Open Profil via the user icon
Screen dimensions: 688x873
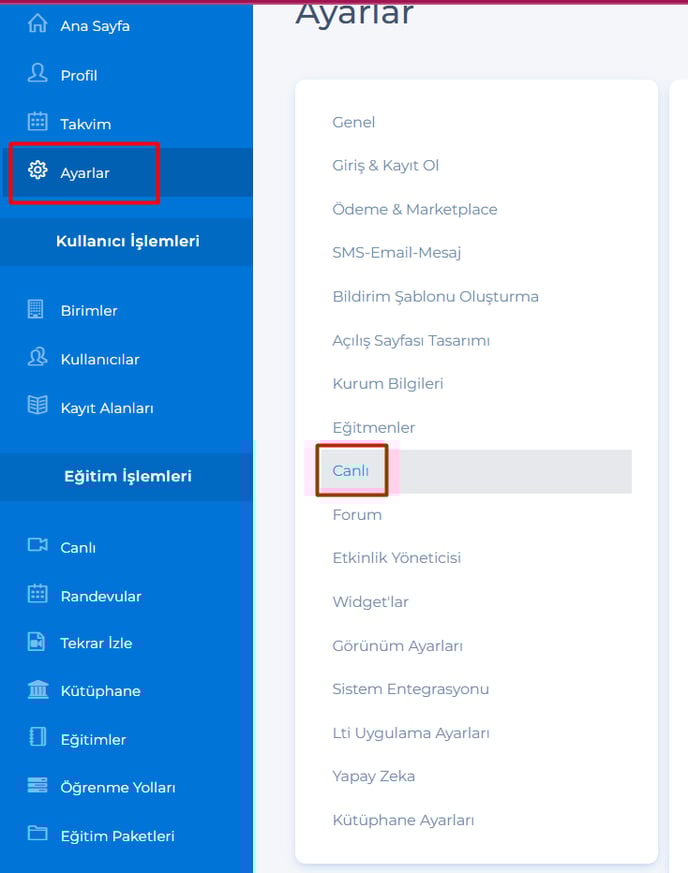click(37, 73)
